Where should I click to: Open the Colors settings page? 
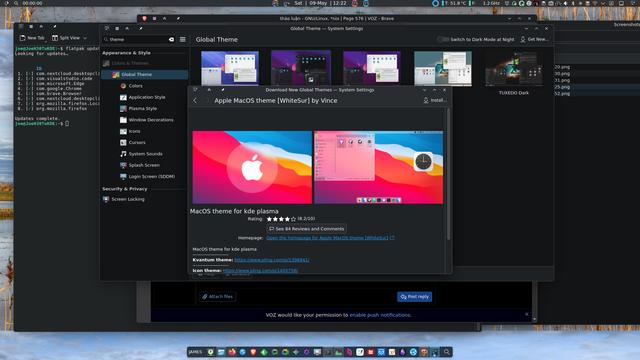[x=135, y=86]
